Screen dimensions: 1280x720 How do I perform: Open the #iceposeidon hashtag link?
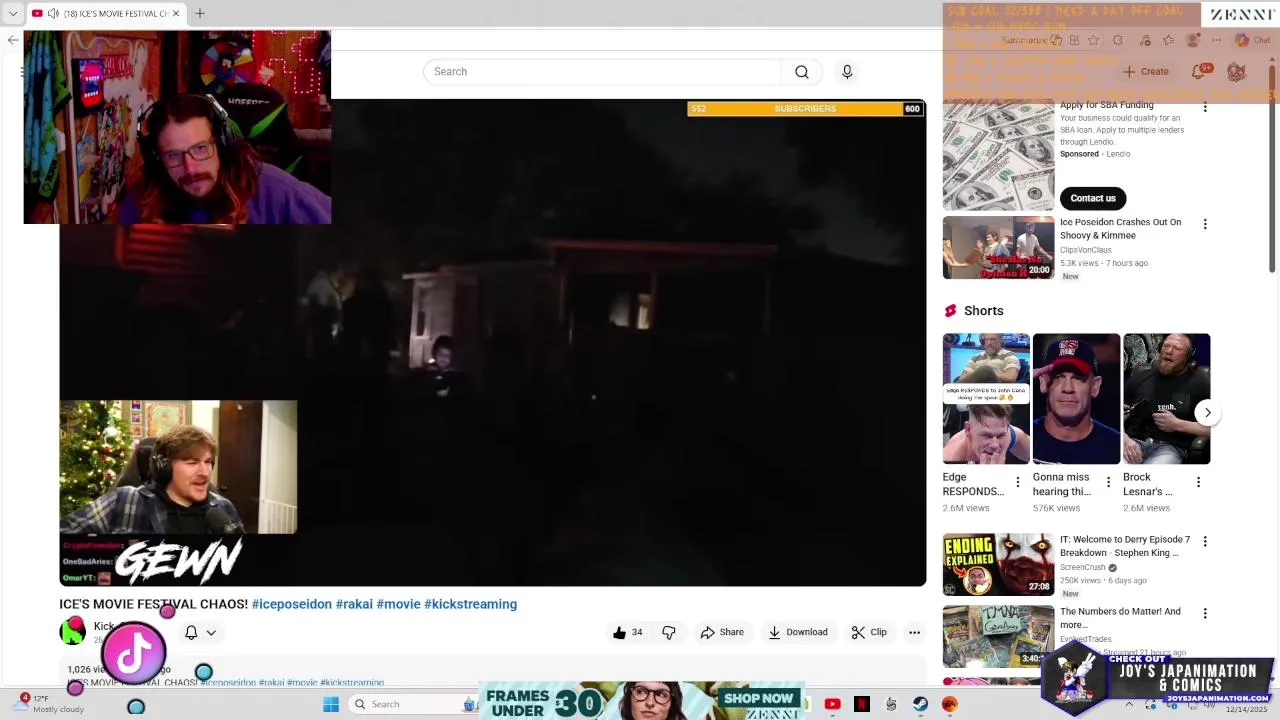point(292,604)
